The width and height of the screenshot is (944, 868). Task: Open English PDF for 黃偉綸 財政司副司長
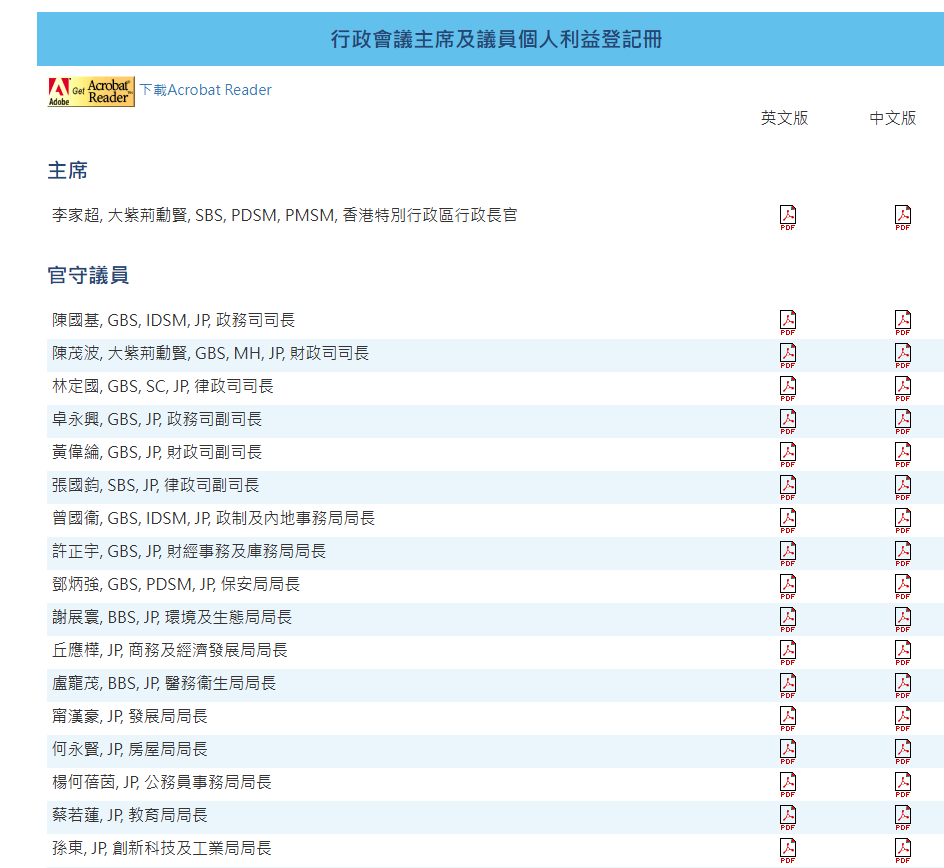788,454
